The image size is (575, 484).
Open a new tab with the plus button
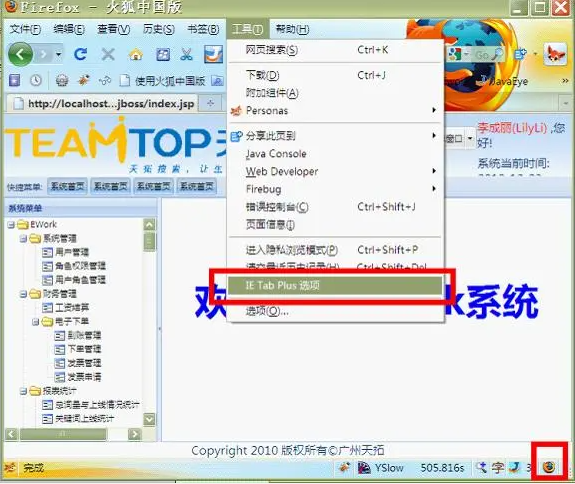point(210,103)
